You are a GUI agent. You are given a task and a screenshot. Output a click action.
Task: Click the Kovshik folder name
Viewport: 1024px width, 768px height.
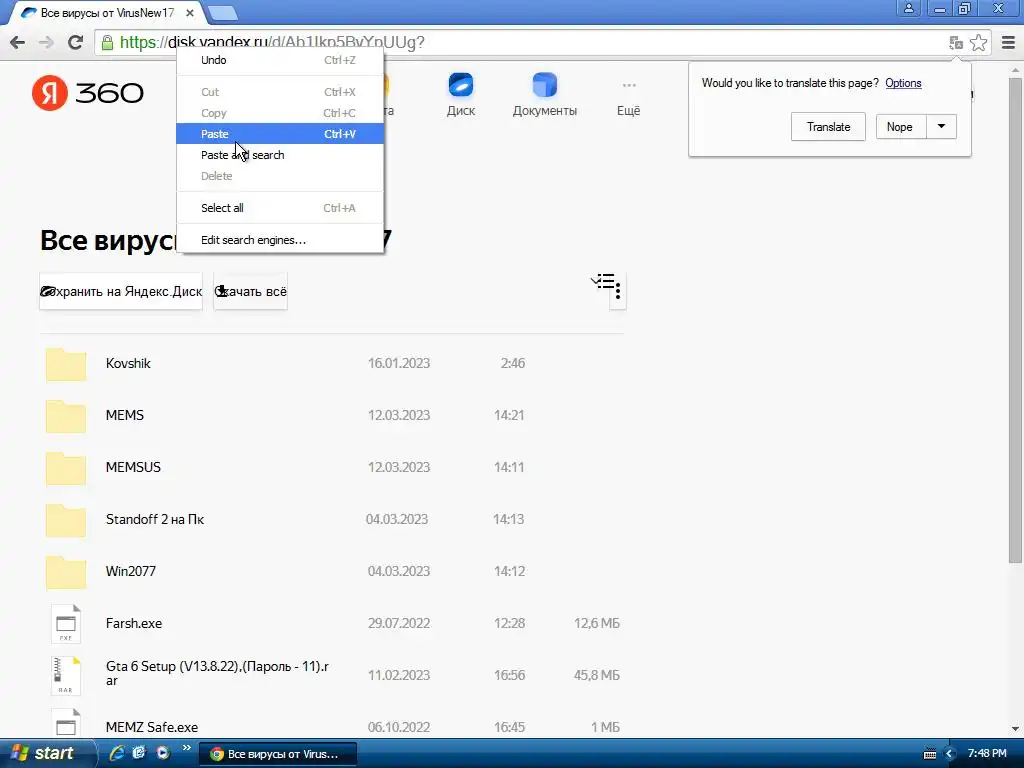128,364
